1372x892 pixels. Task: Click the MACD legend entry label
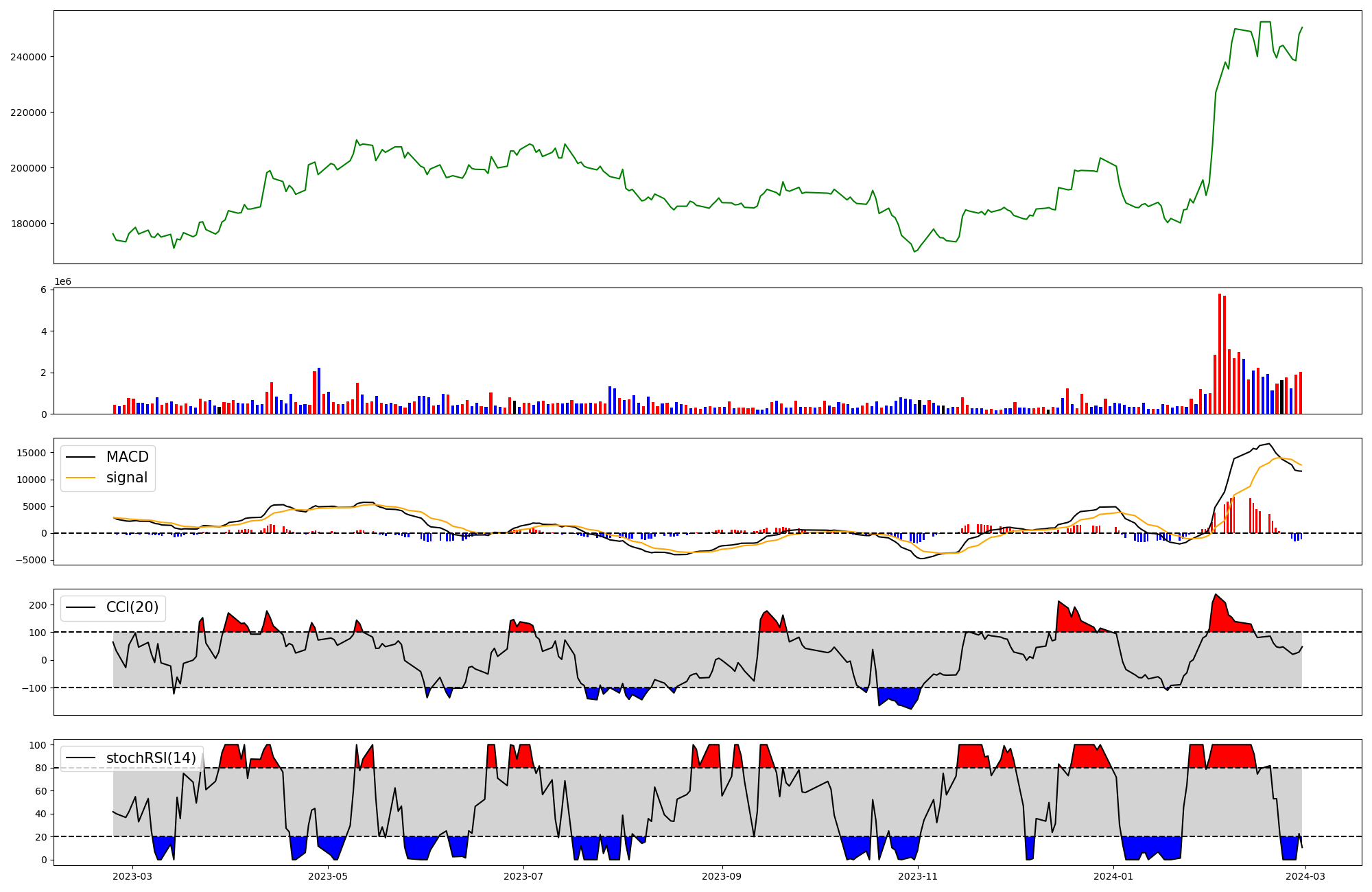(127, 457)
